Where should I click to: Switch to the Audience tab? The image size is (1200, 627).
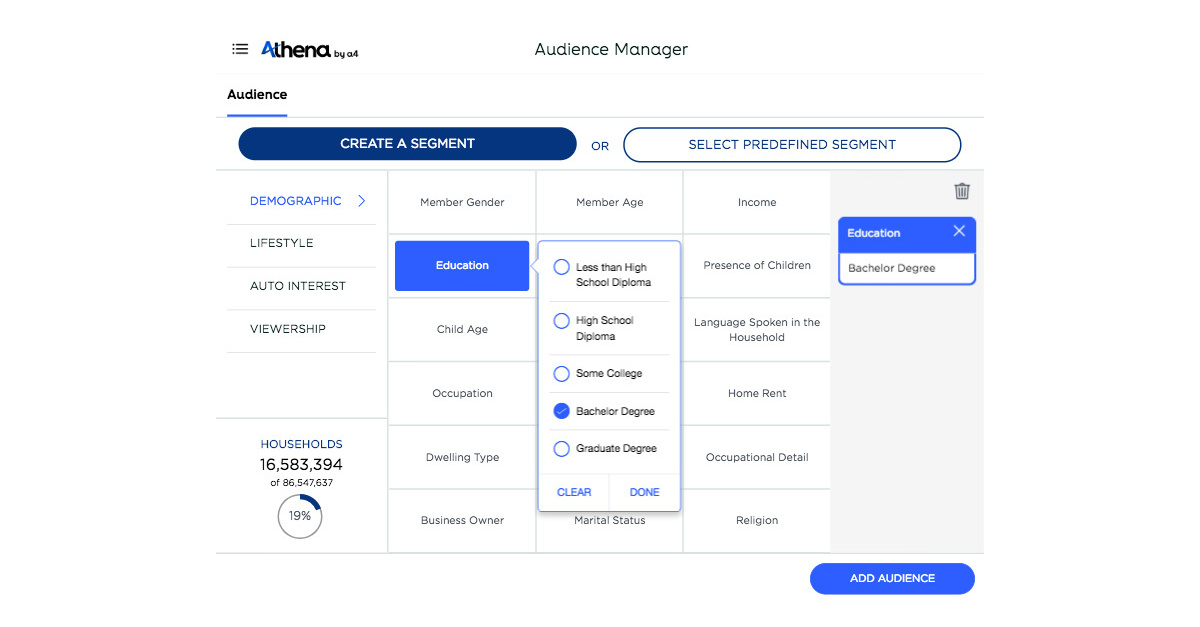pyautogui.click(x=256, y=94)
